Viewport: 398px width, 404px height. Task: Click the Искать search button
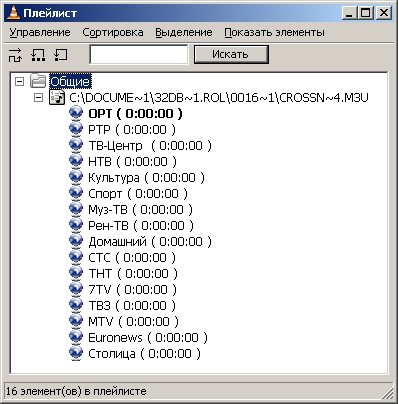(x=231, y=54)
